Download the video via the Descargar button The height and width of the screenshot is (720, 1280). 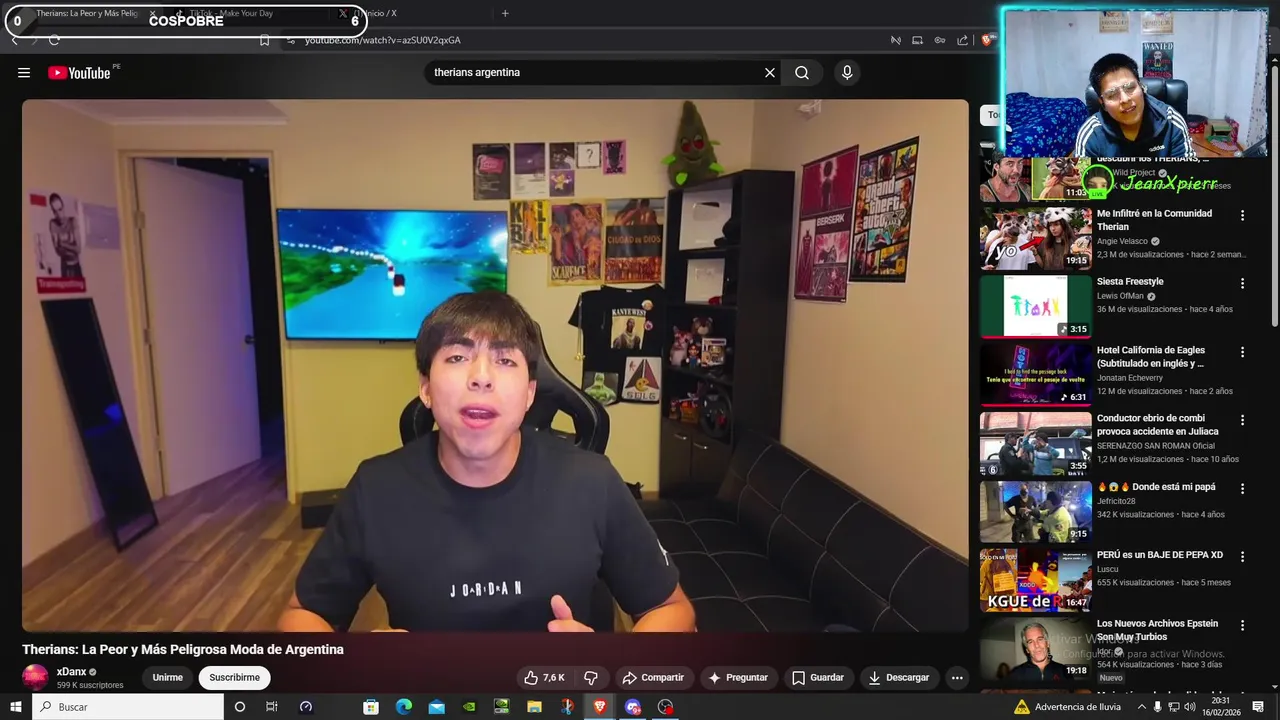click(899, 677)
